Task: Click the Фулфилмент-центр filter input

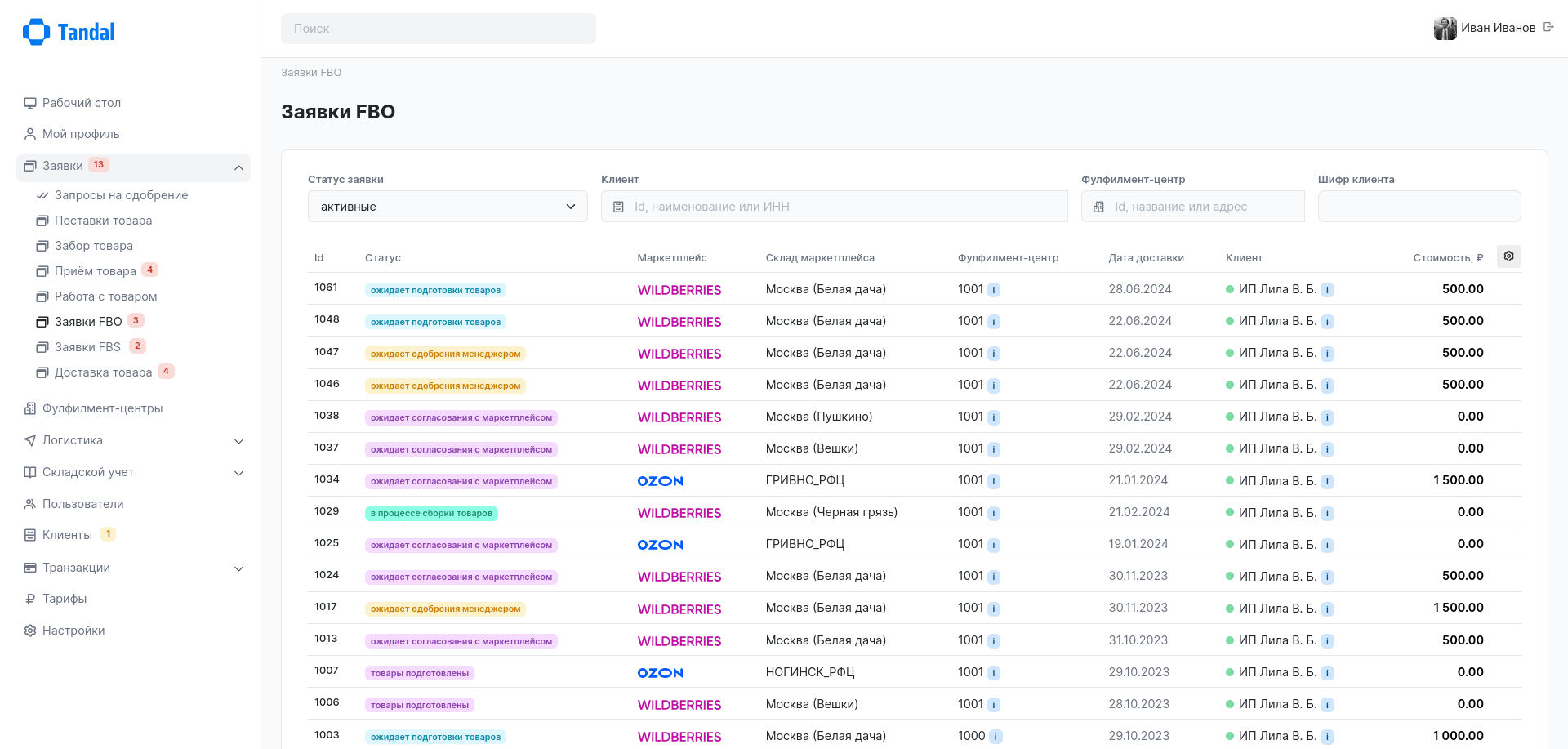Action: pos(1193,207)
